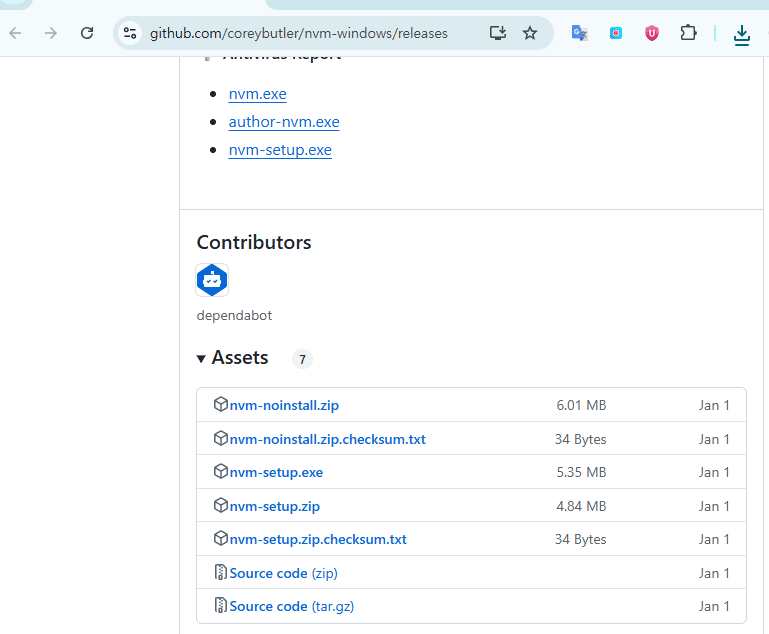This screenshot has width=769, height=634.
Task: Download nvm-noinstall.zip.checksum.txt
Action: point(328,439)
